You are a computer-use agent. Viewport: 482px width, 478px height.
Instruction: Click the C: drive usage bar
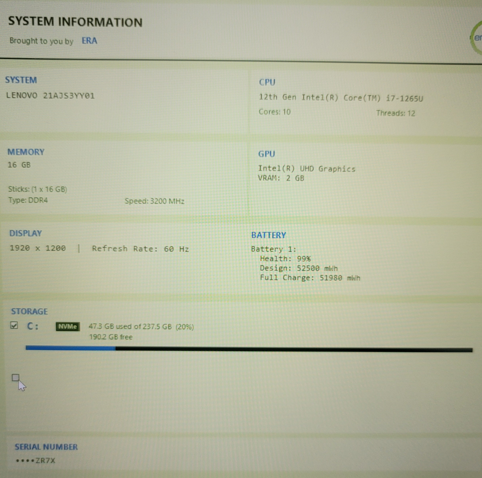click(249, 349)
